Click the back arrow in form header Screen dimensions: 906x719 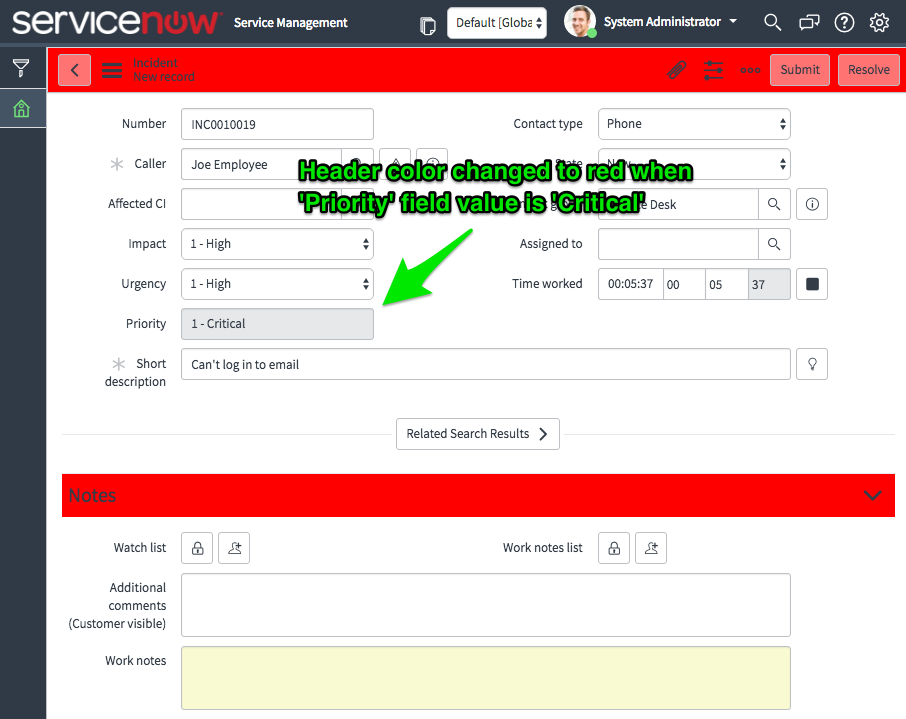(x=75, y=70)
